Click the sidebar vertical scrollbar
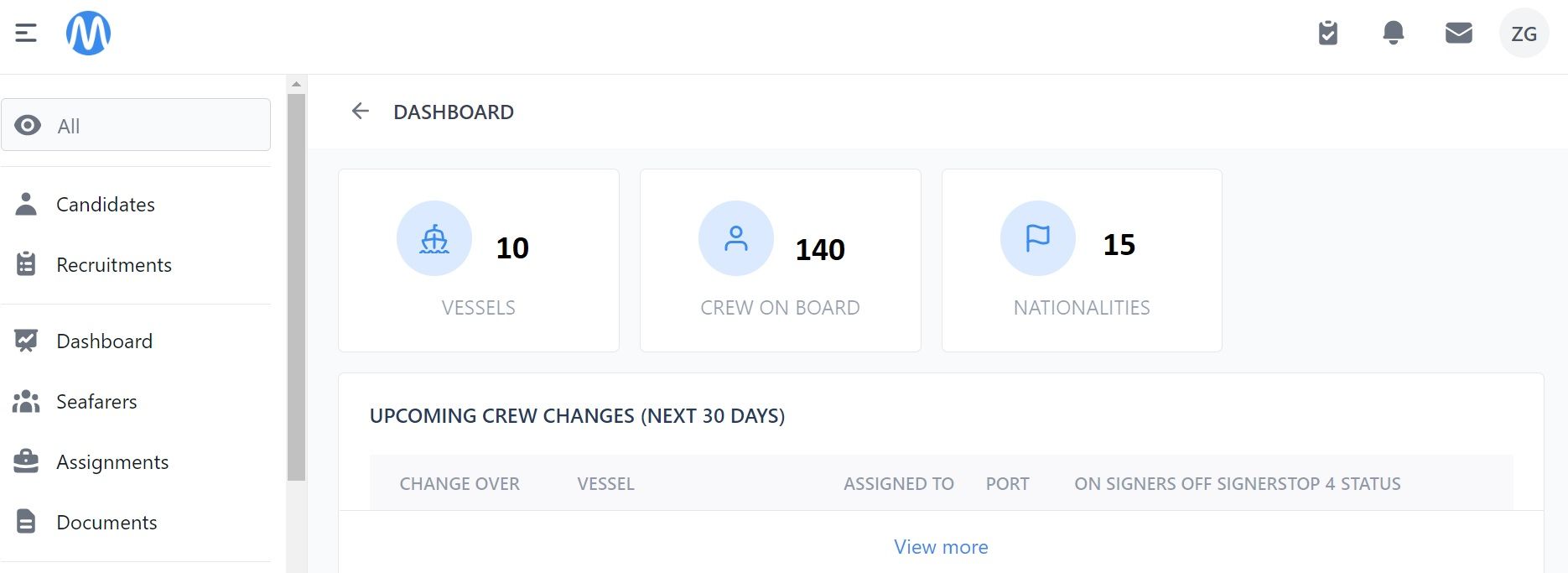Viewport: 1568px width, 573px height. [296, 287]
